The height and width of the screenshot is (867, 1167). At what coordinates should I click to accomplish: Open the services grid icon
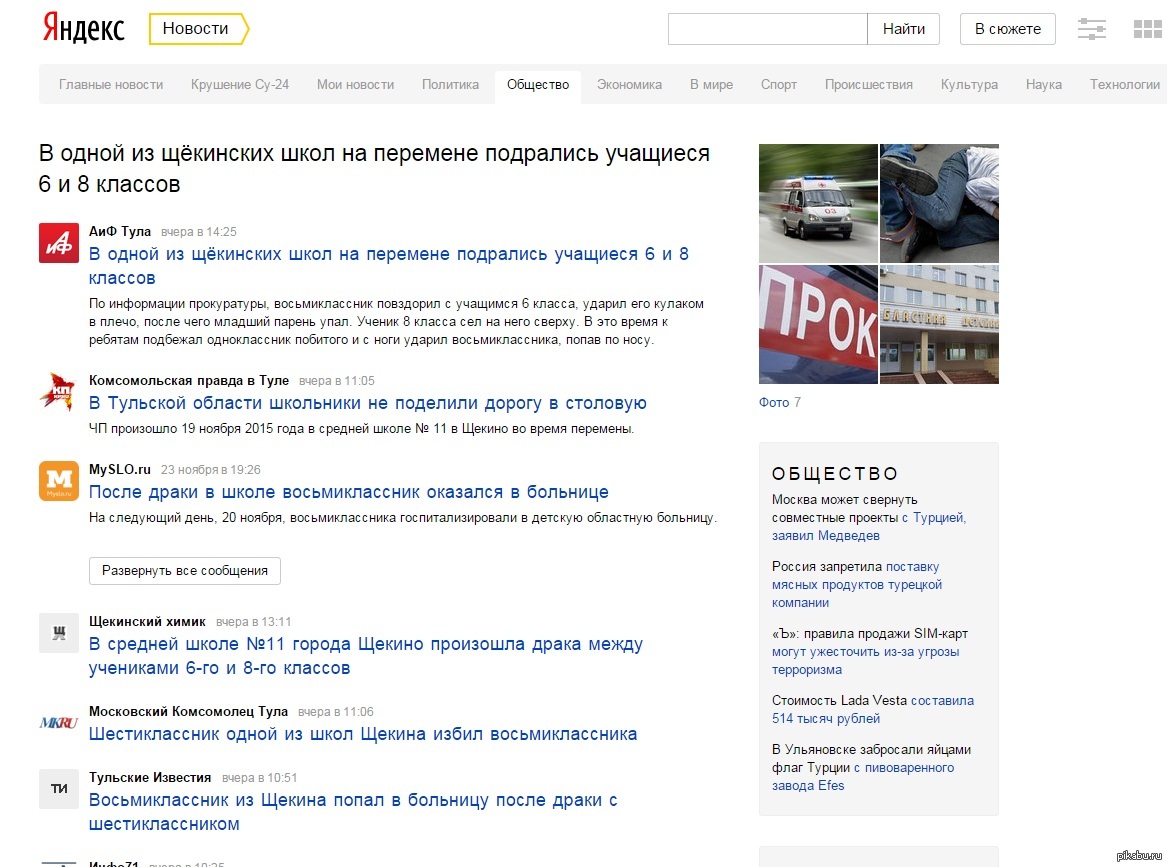(x=1147, y=29)
